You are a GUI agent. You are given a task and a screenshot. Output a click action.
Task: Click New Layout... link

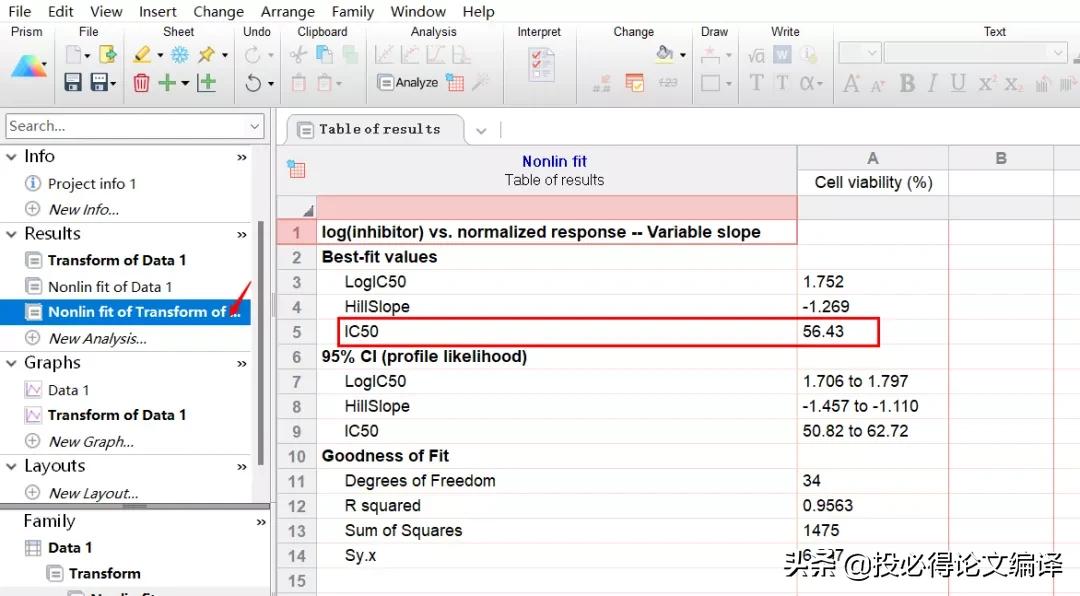93,493
